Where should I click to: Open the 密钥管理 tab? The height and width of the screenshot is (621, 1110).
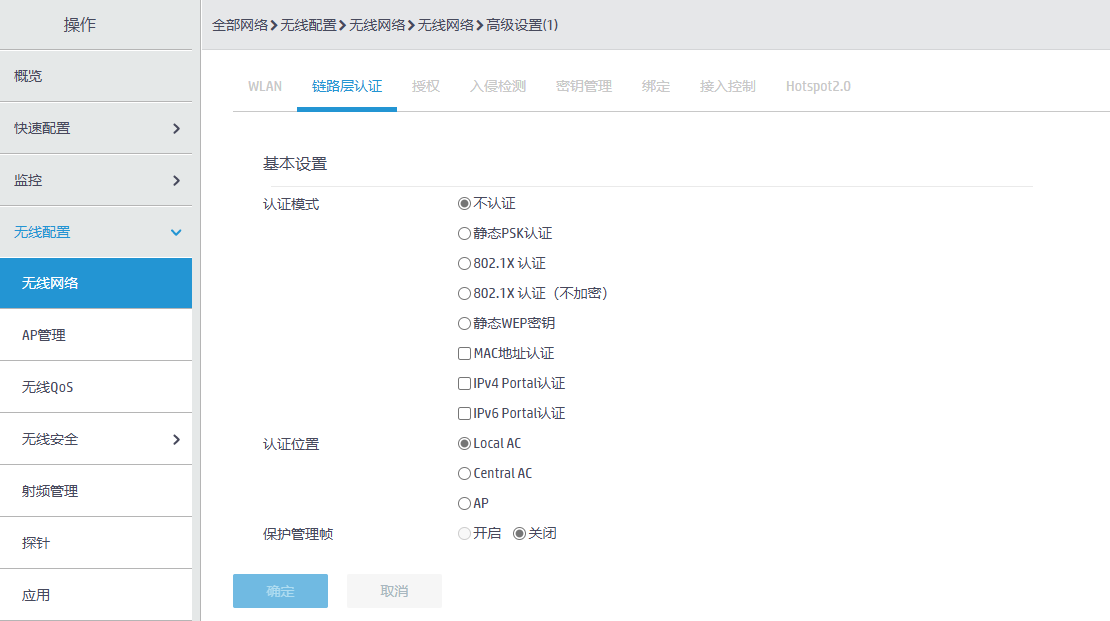coord(584,86)
